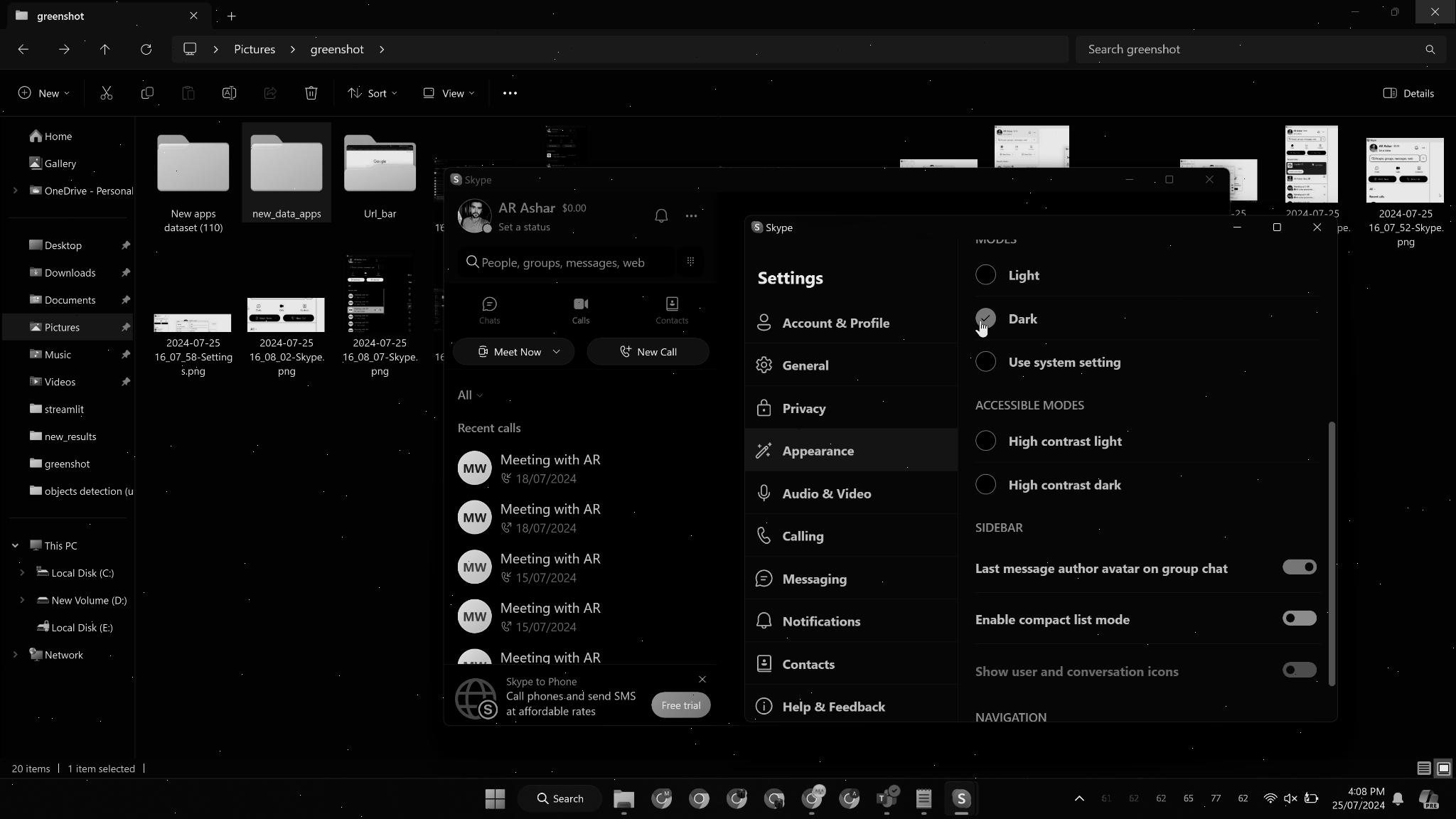This screenshot has height=819, width=1456.
Task: Open Help & Feedback section
Action: [x=851, y=707]
